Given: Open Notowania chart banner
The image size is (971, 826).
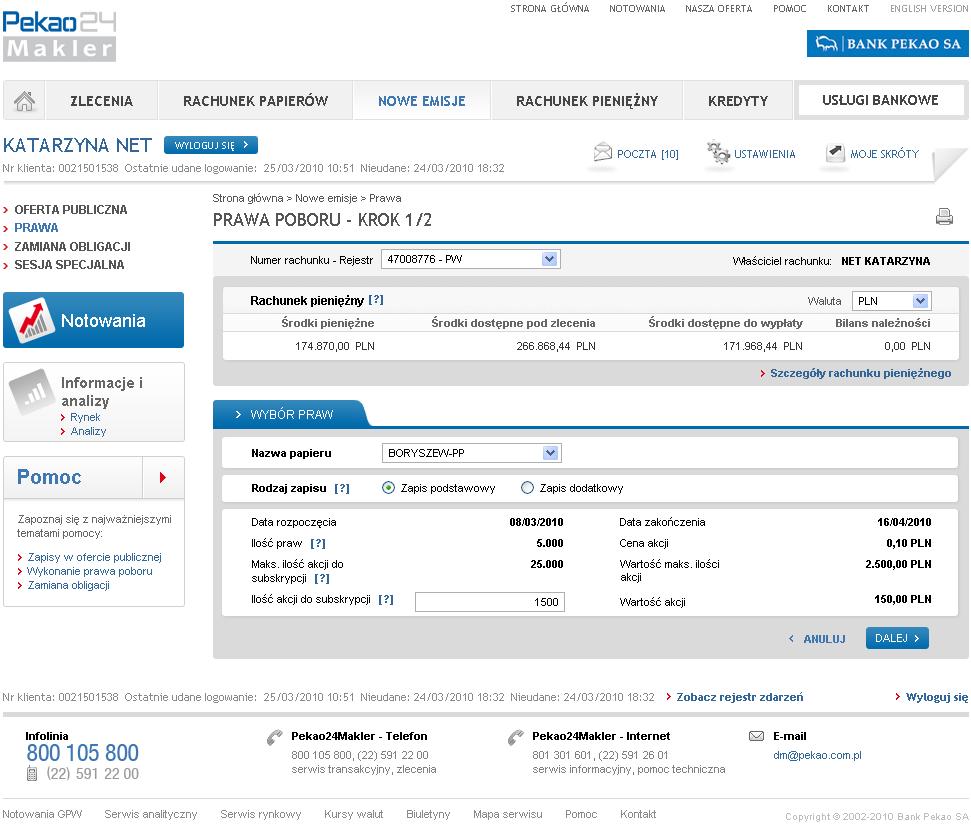Looking at the screenshot, I should [94, 320].
